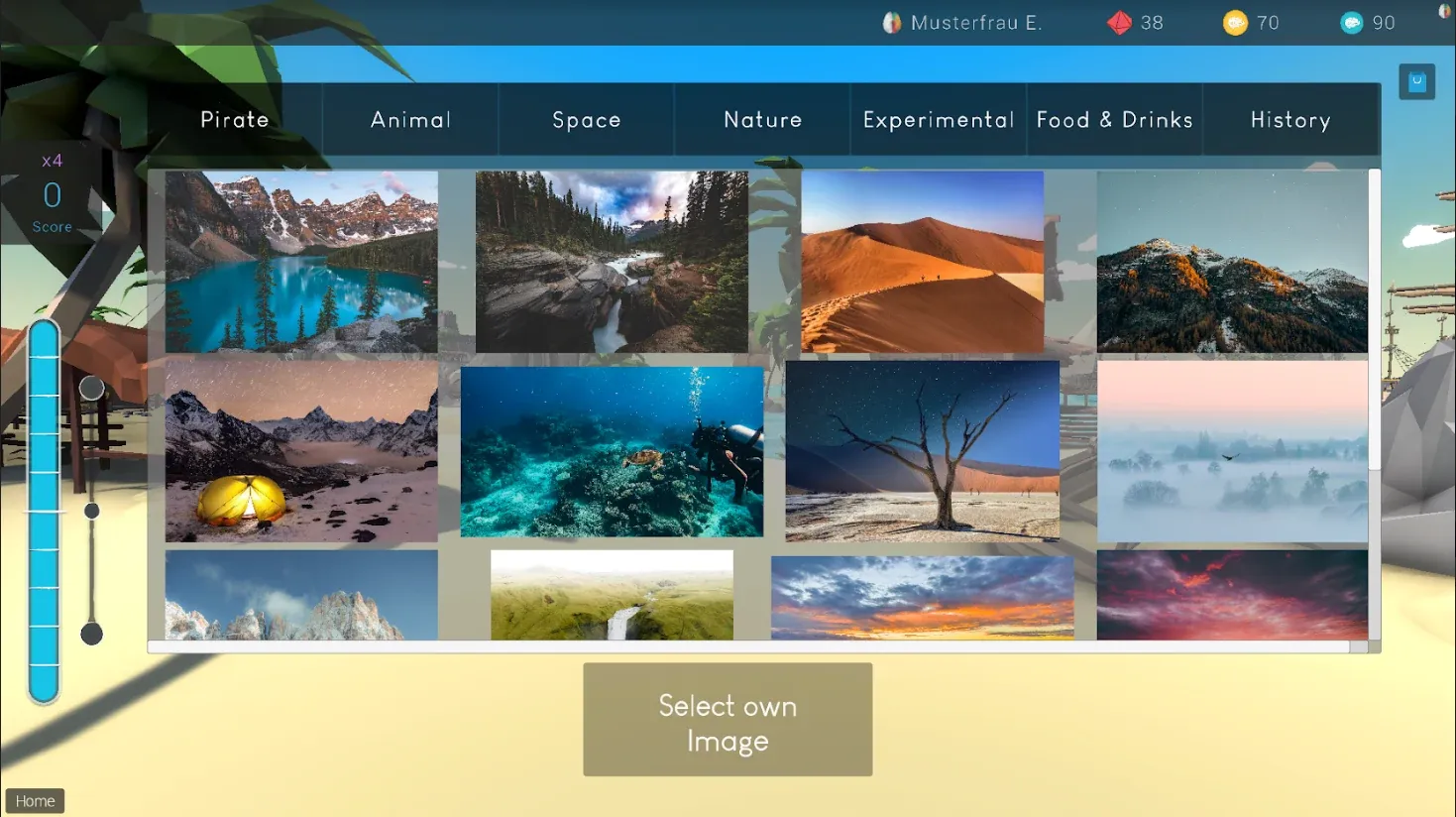Select the pale rocky peaks with clouds picture
This screenshot has height=817, width=1456.
click(x=301, y=595)
